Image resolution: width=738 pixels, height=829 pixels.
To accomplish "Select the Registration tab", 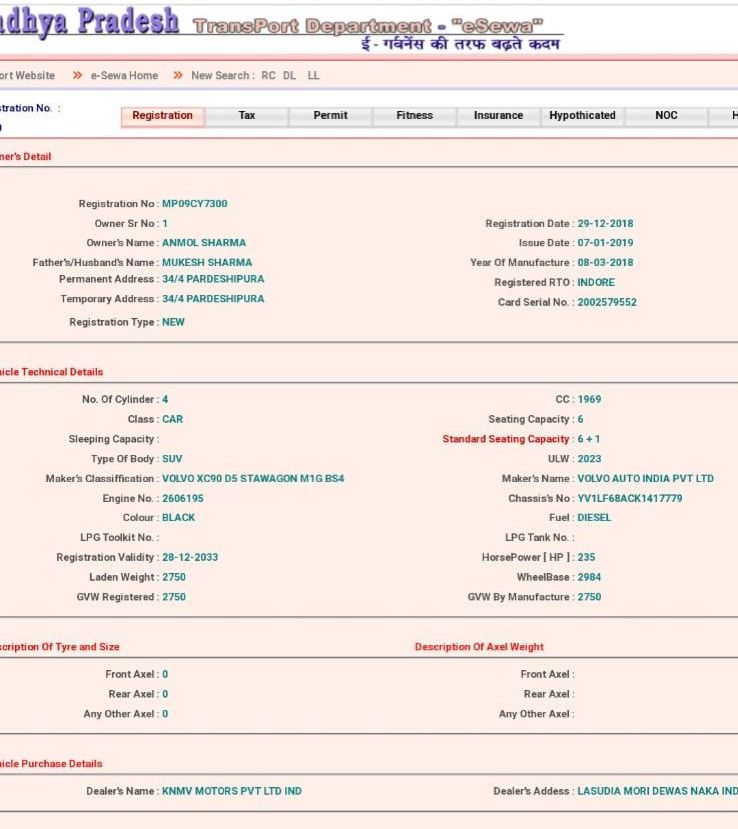I will (162, 116).
